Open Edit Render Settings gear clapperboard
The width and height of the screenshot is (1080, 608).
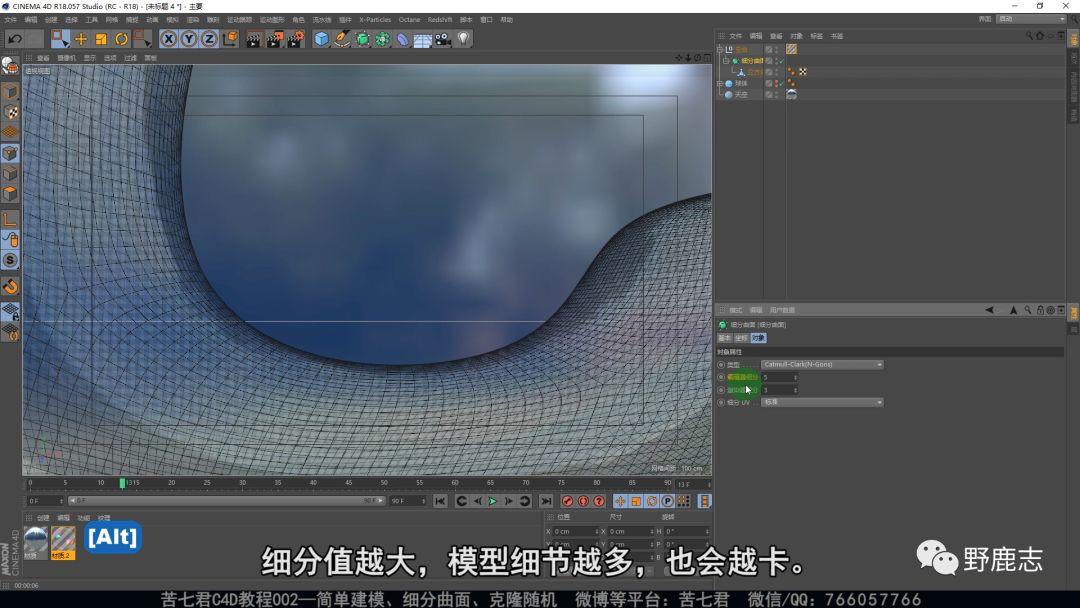pos(295,39)
